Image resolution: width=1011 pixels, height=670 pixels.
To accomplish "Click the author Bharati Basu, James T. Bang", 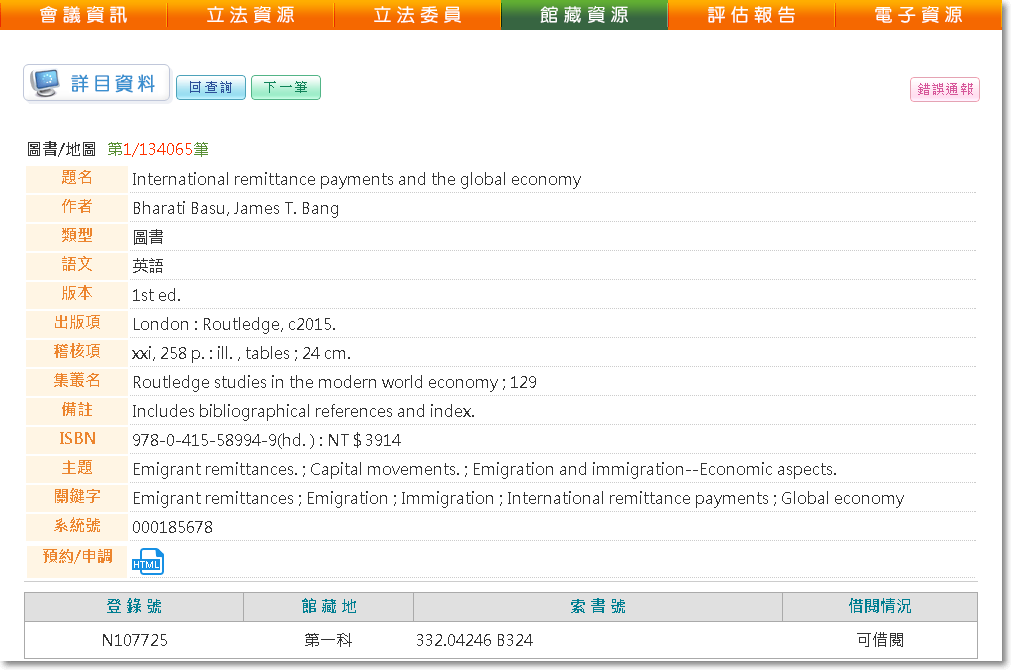I will pos(235,209).
